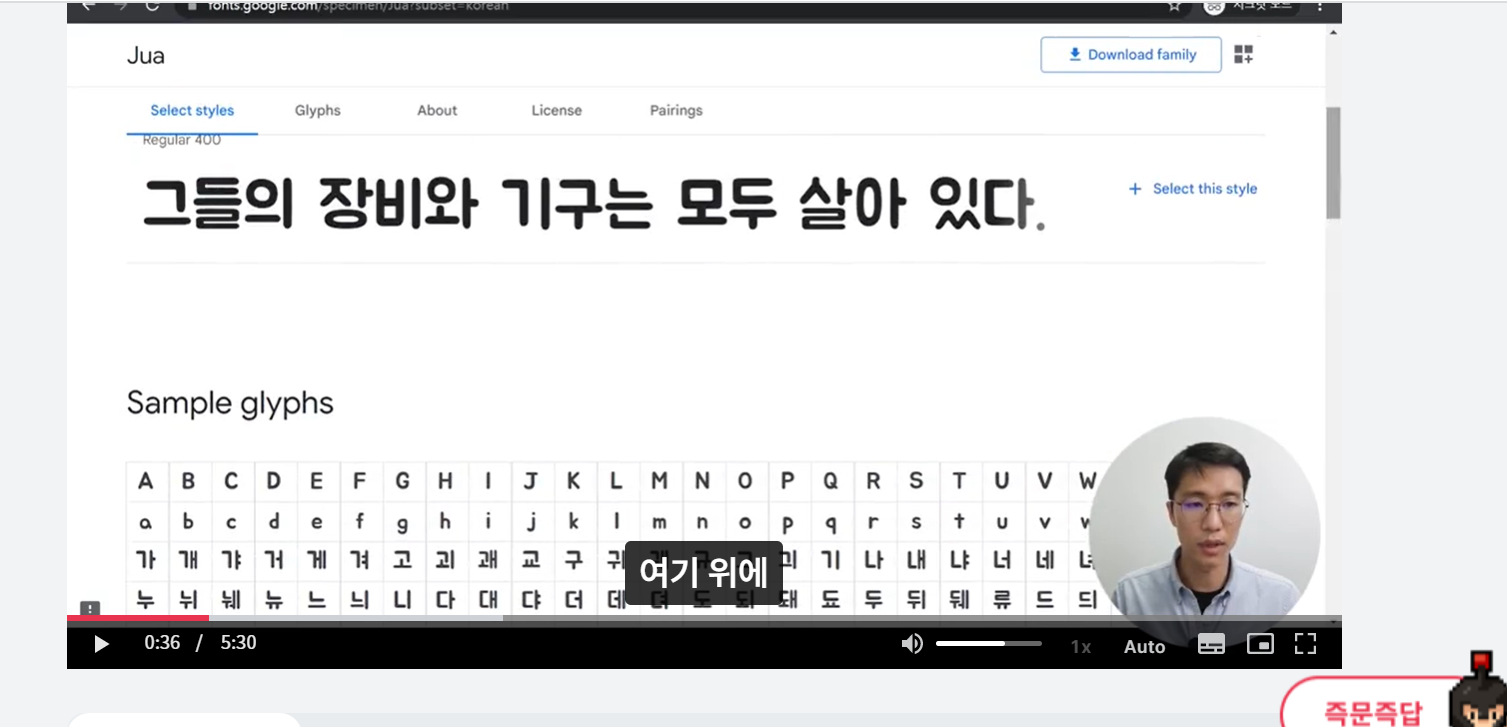Switch to the Select styles tab
This screenshot has width=1507, height=727.
tap(192, 111)
